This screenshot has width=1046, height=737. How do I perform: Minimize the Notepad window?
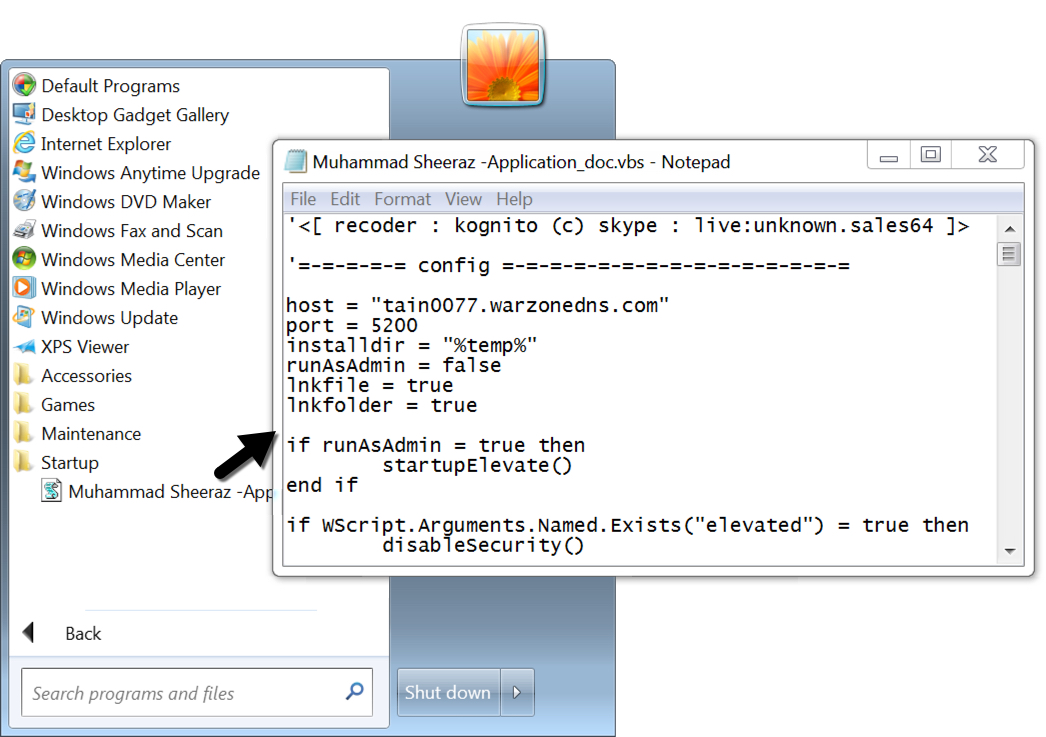click(889, 155)
